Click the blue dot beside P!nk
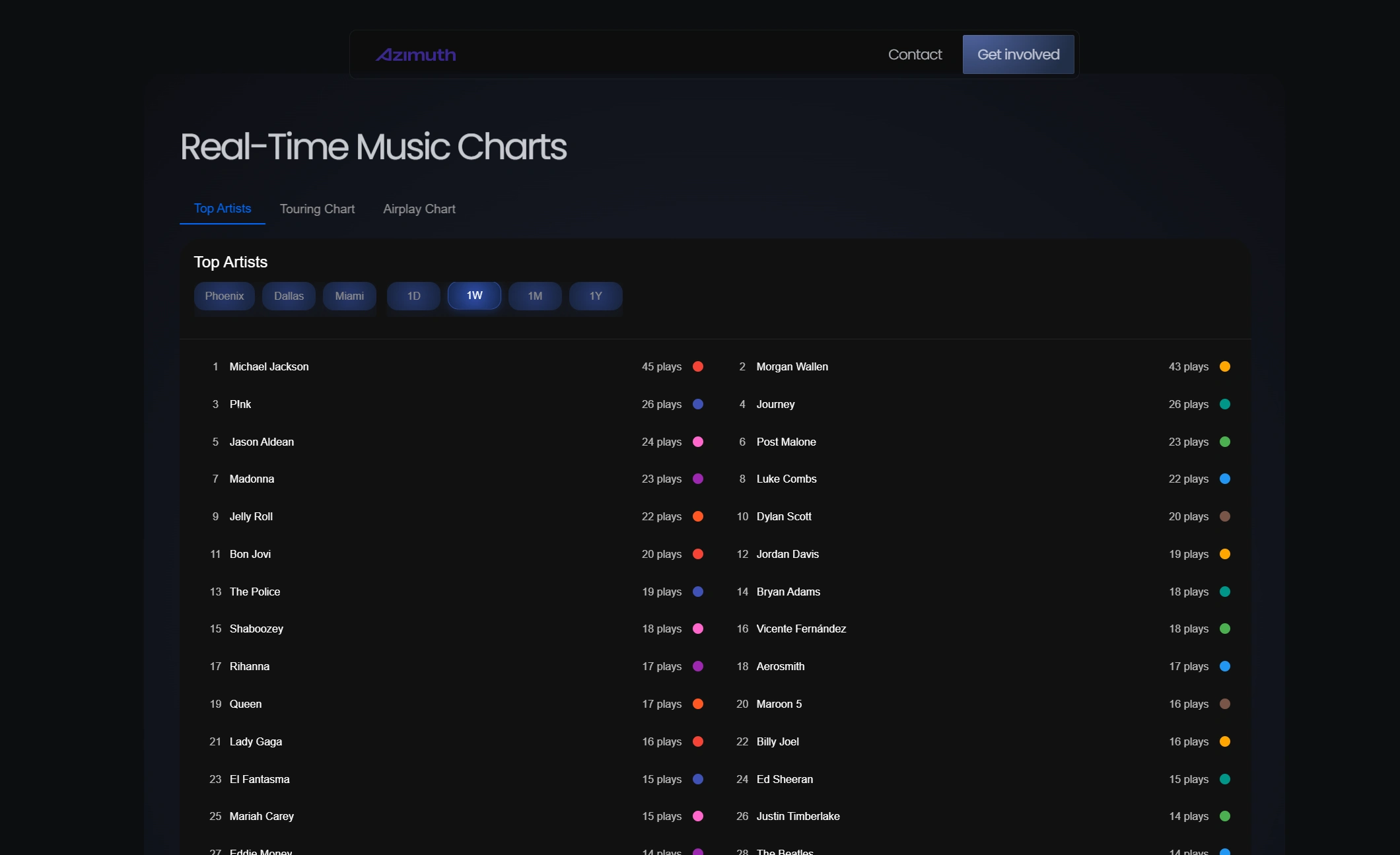1400x855 pixels. [x=698, y=404]
